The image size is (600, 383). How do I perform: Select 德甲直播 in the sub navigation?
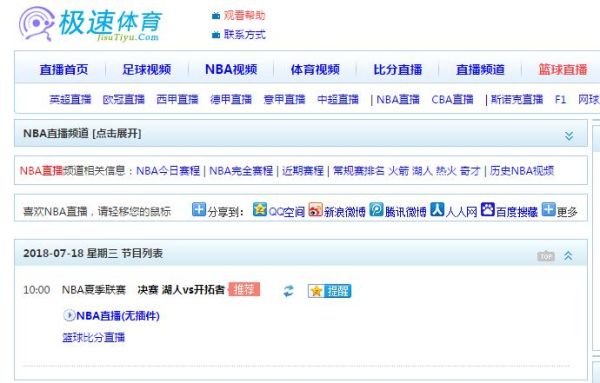click(231, 99)
